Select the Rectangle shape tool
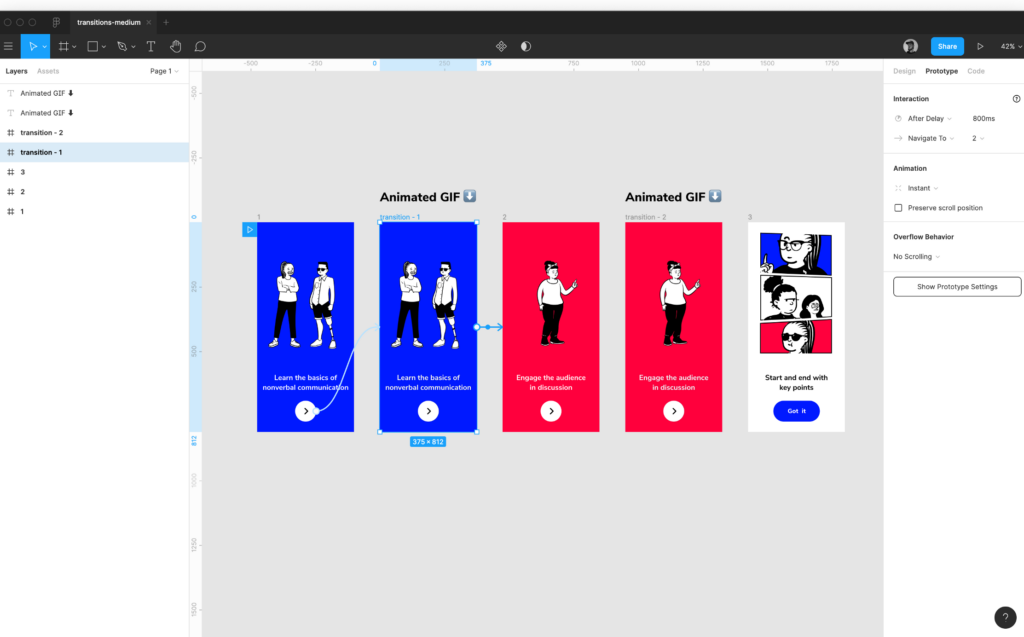1024x637 pixels. [92, 46]
